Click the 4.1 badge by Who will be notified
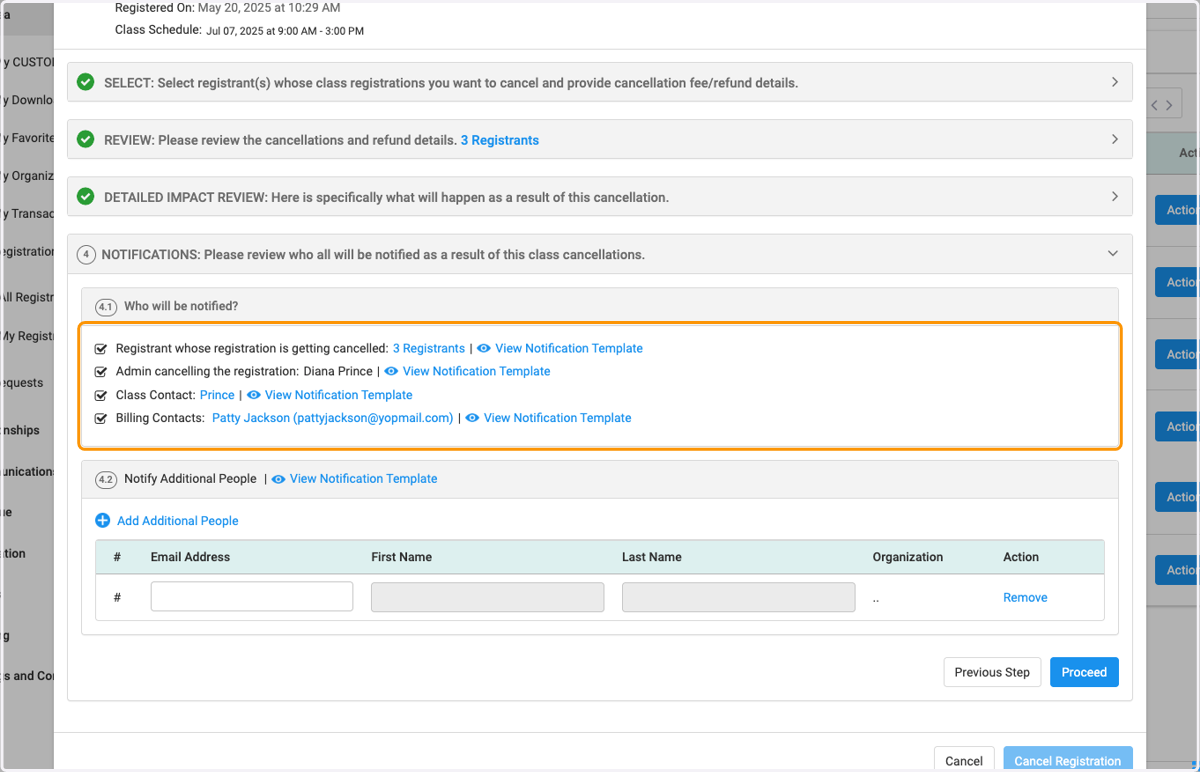This screenshot has height=772, width=1200. click(106, 307)
